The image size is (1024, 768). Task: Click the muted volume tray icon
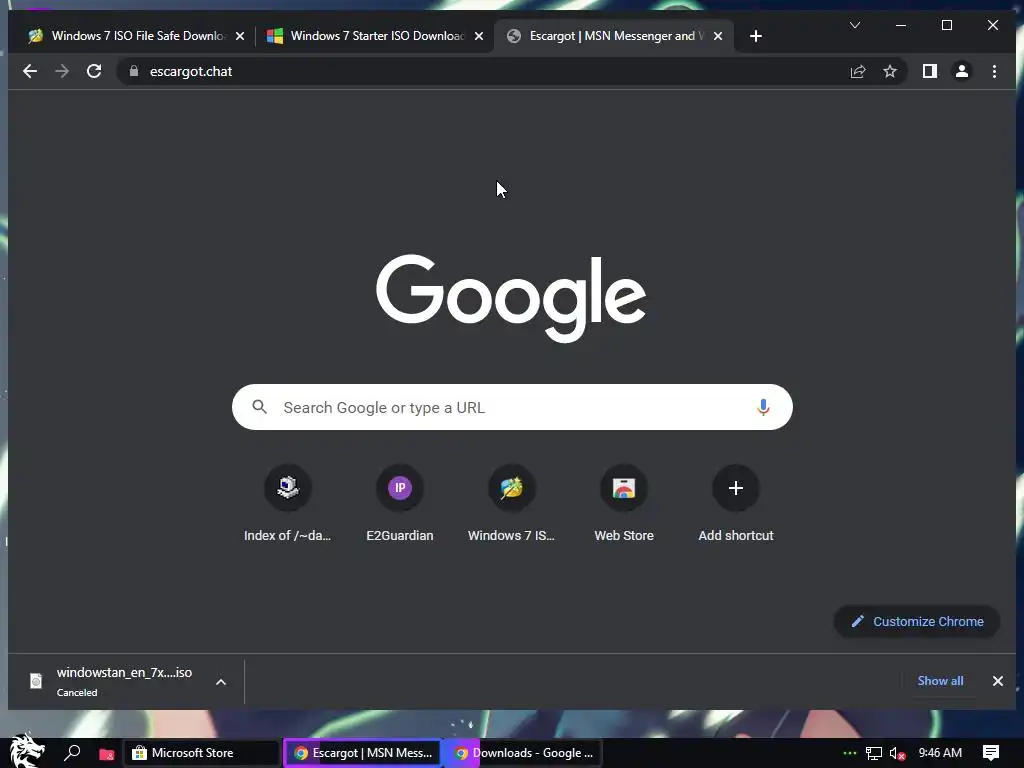tap(897, 754)
